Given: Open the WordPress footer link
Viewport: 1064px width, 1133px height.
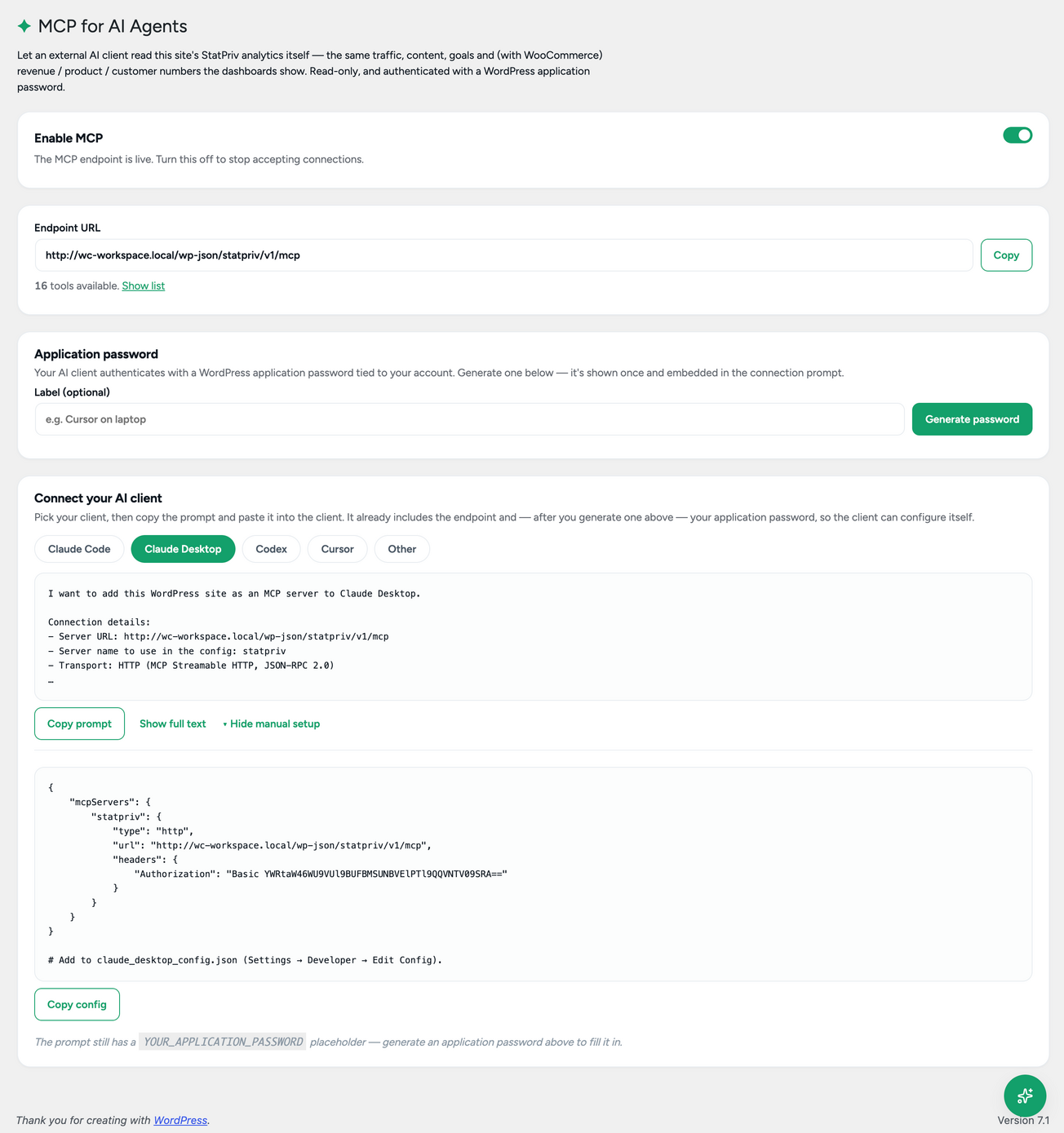Looking at the screenshot, I should pyautogui.click(x=180, y=1120).
